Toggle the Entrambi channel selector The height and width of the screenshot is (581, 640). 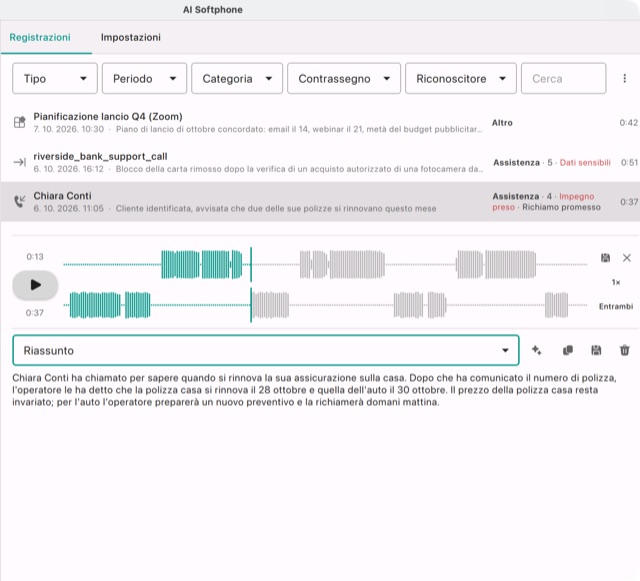click(x=616, y=306)
